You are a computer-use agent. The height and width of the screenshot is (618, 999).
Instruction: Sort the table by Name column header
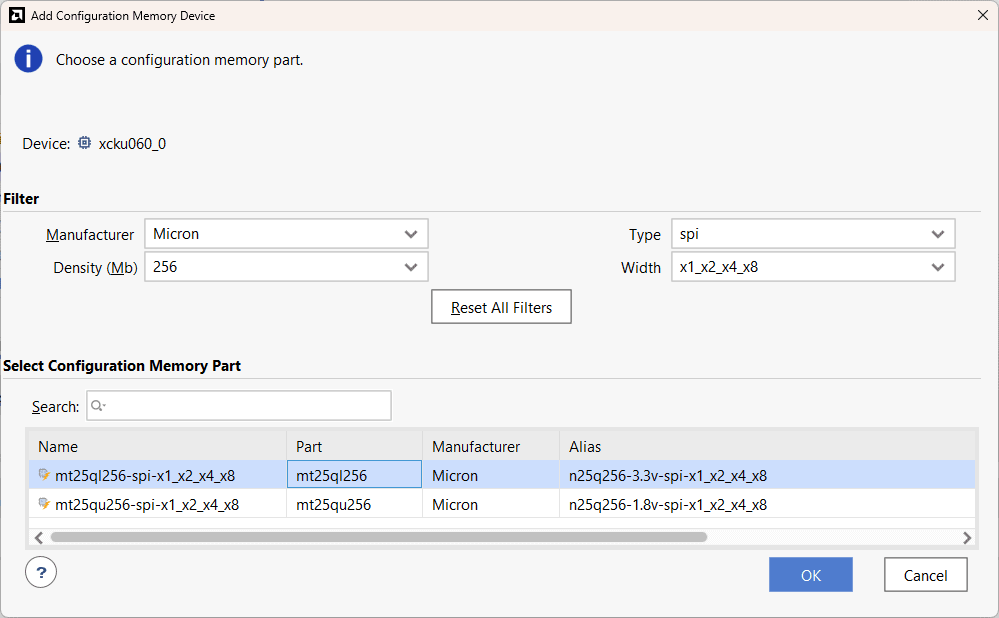click(58, 447)
